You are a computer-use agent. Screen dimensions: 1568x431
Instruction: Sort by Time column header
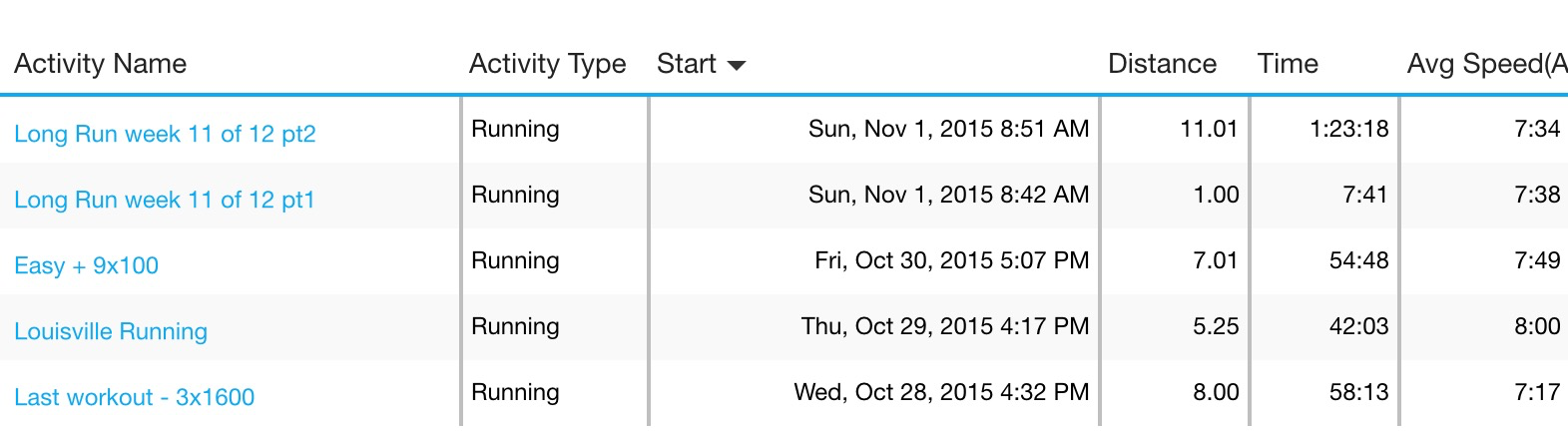(x=1288, y=64)
